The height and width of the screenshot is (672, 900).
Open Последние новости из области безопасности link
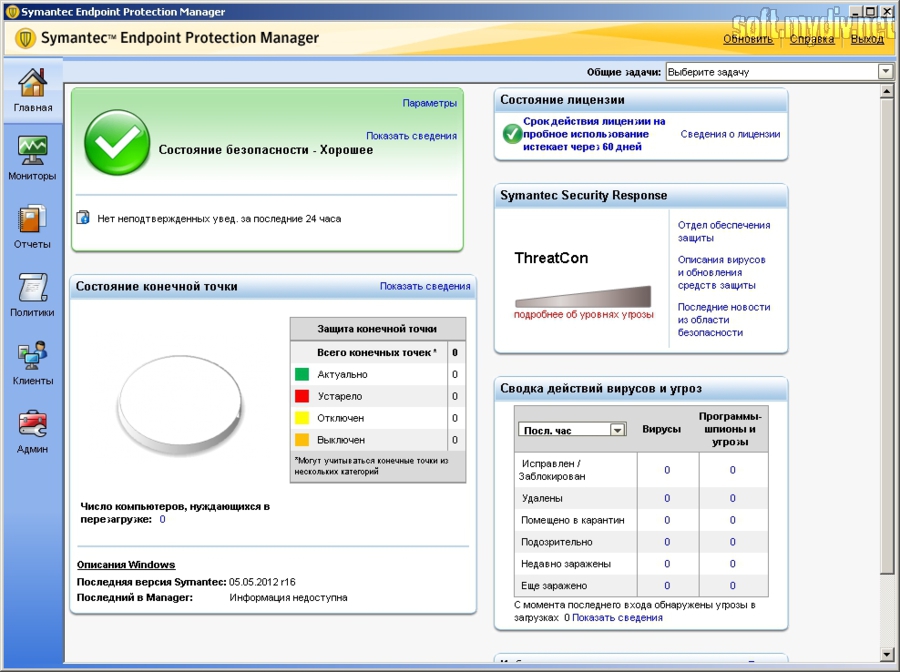(724, 320)
